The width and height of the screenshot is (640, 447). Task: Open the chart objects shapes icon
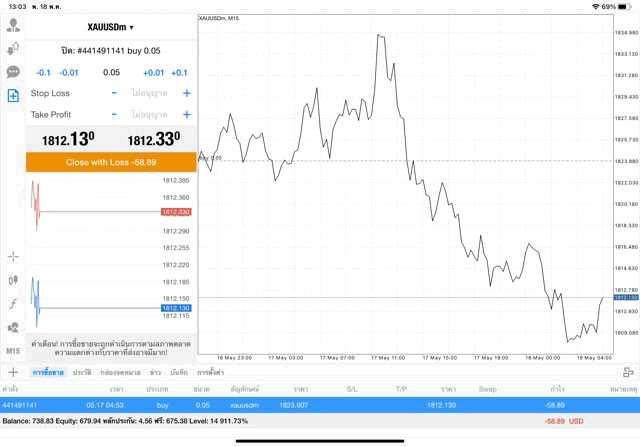tap(13, 327)
